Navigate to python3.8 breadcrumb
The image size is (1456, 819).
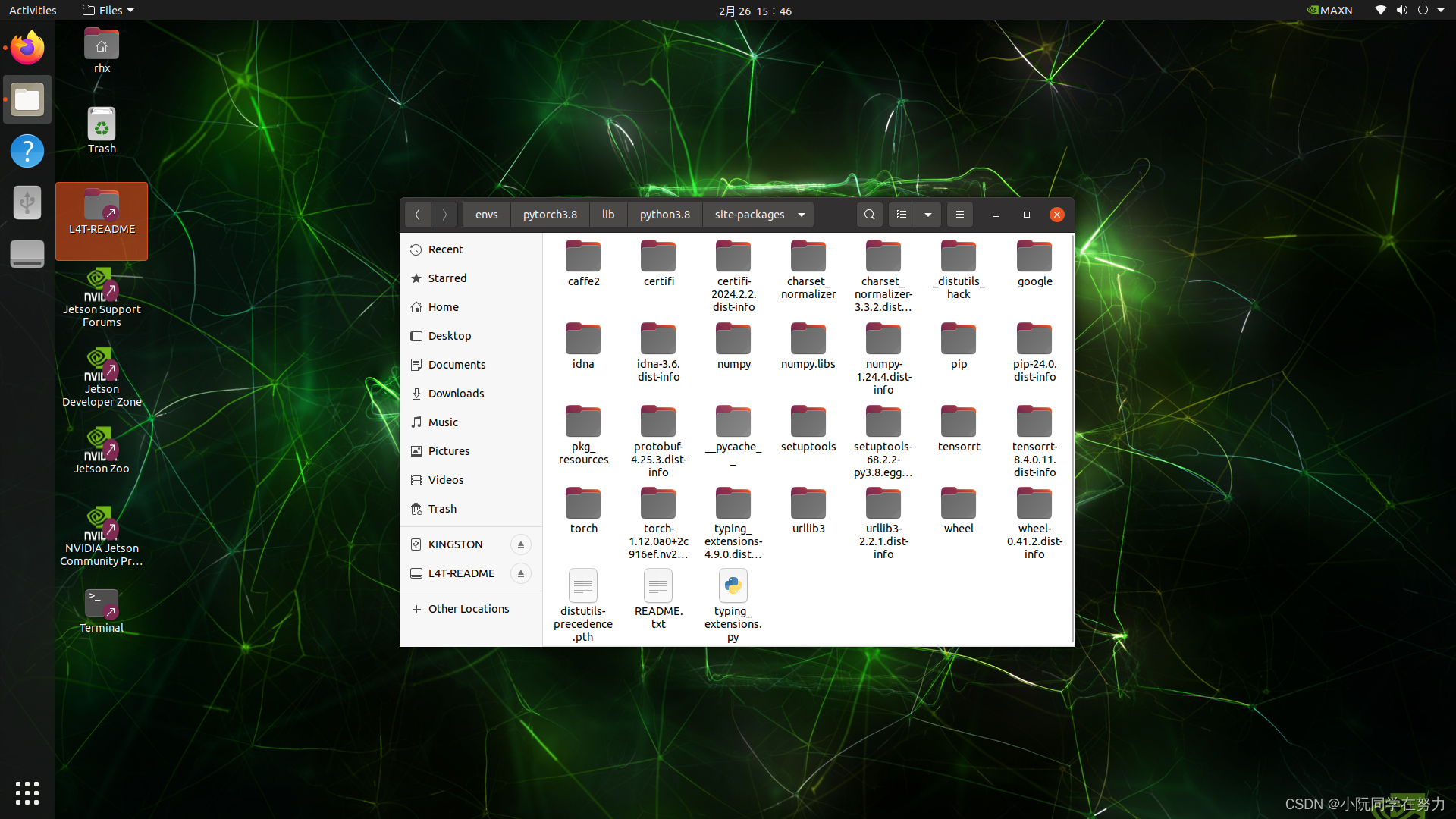[x=665, y=215]
